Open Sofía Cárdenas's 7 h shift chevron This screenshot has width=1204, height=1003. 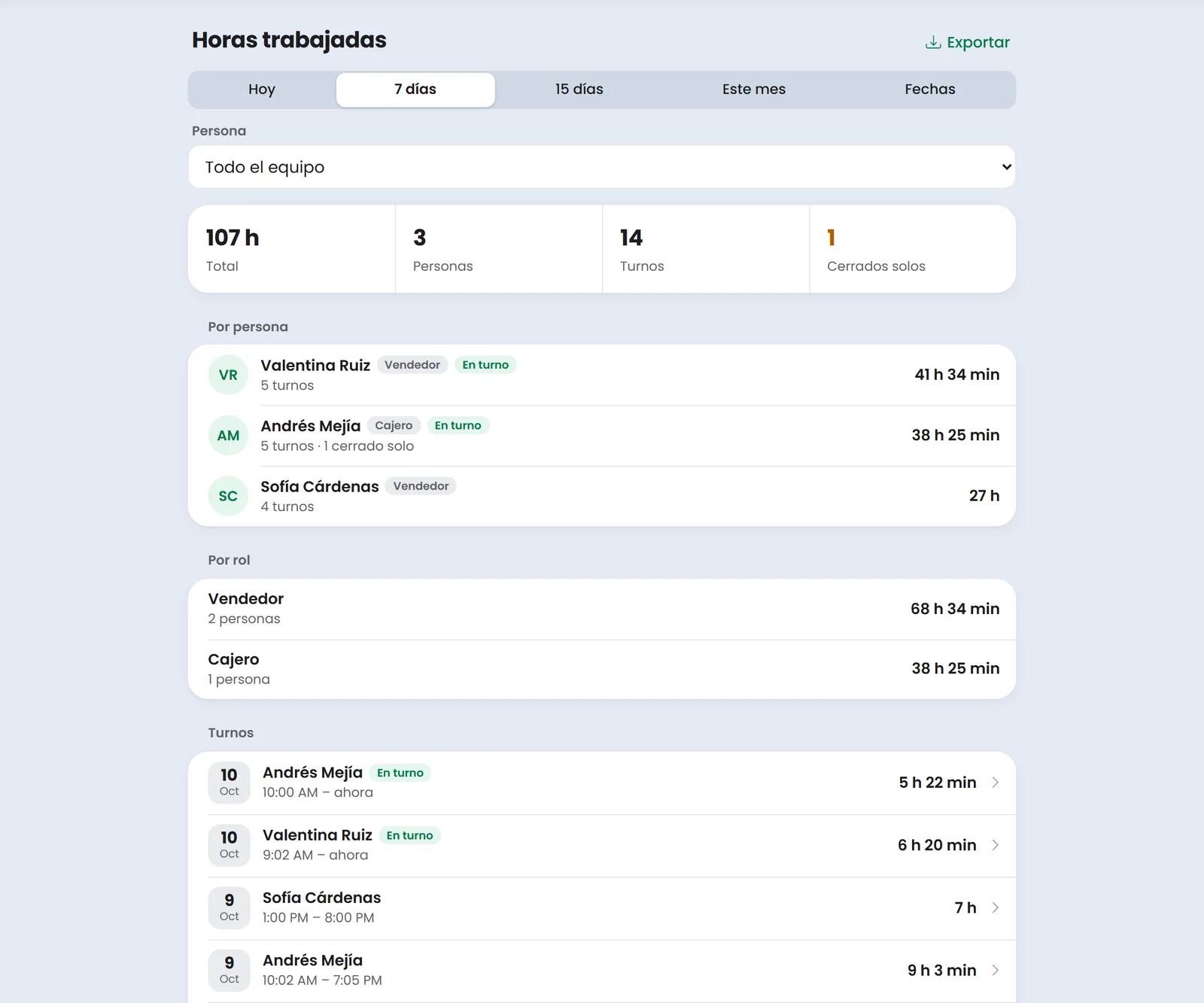coord(995,907)
